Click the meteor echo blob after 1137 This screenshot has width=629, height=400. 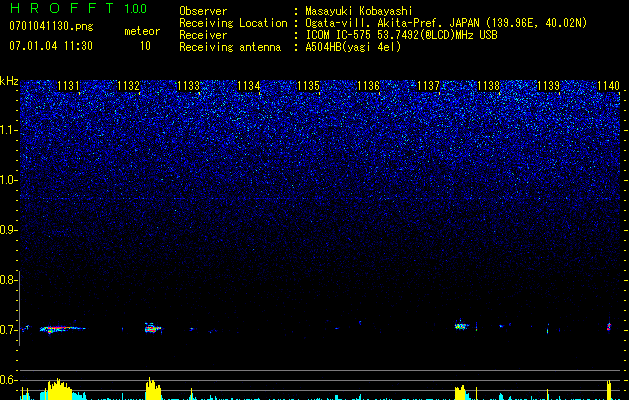point(461,326)
